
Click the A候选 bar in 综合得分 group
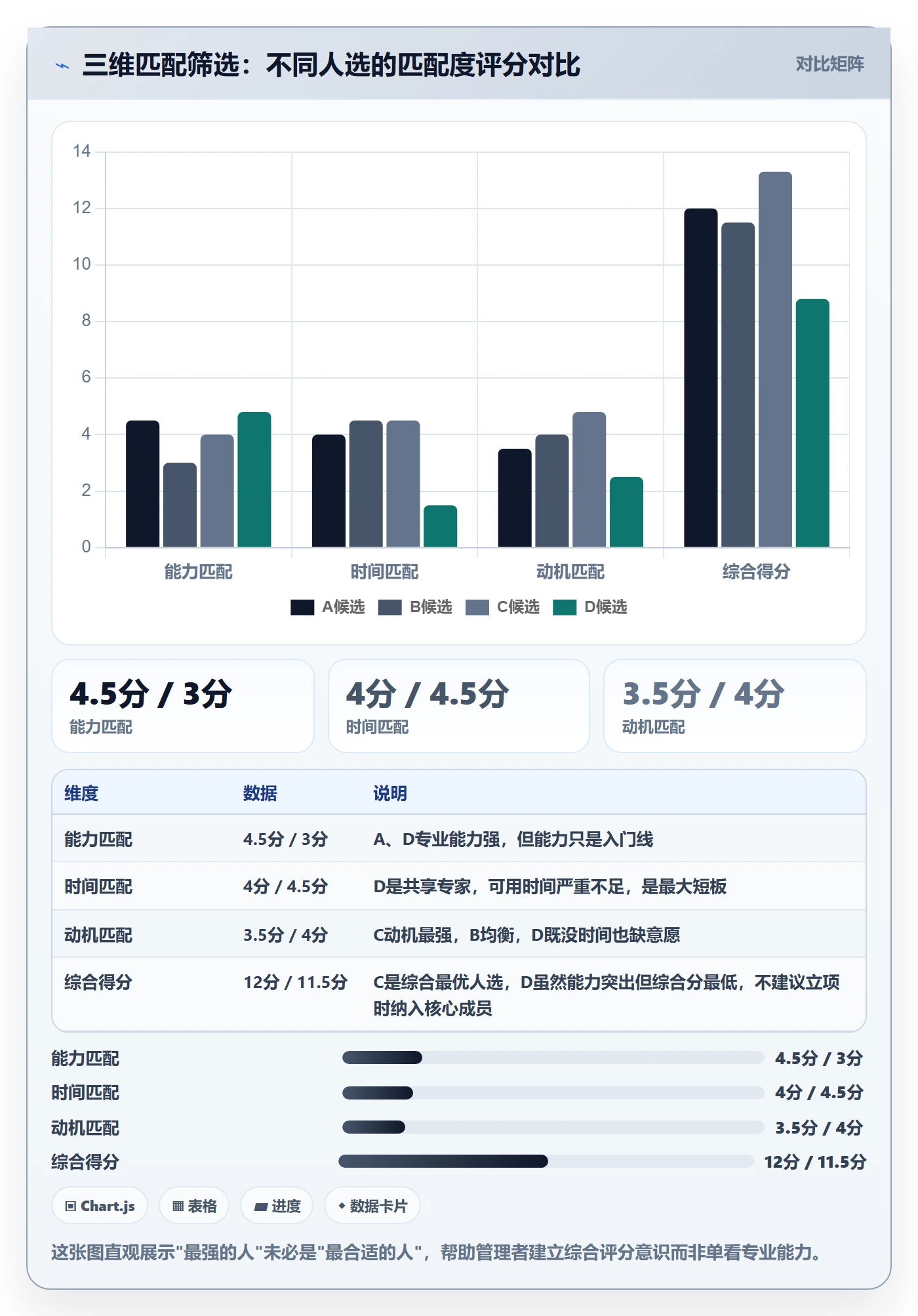point(700,378)
